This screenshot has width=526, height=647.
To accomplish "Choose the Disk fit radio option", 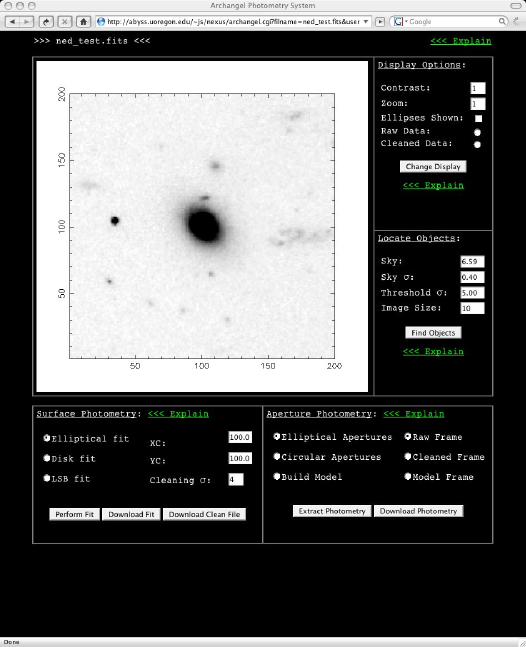I will (x=47, y=458).
